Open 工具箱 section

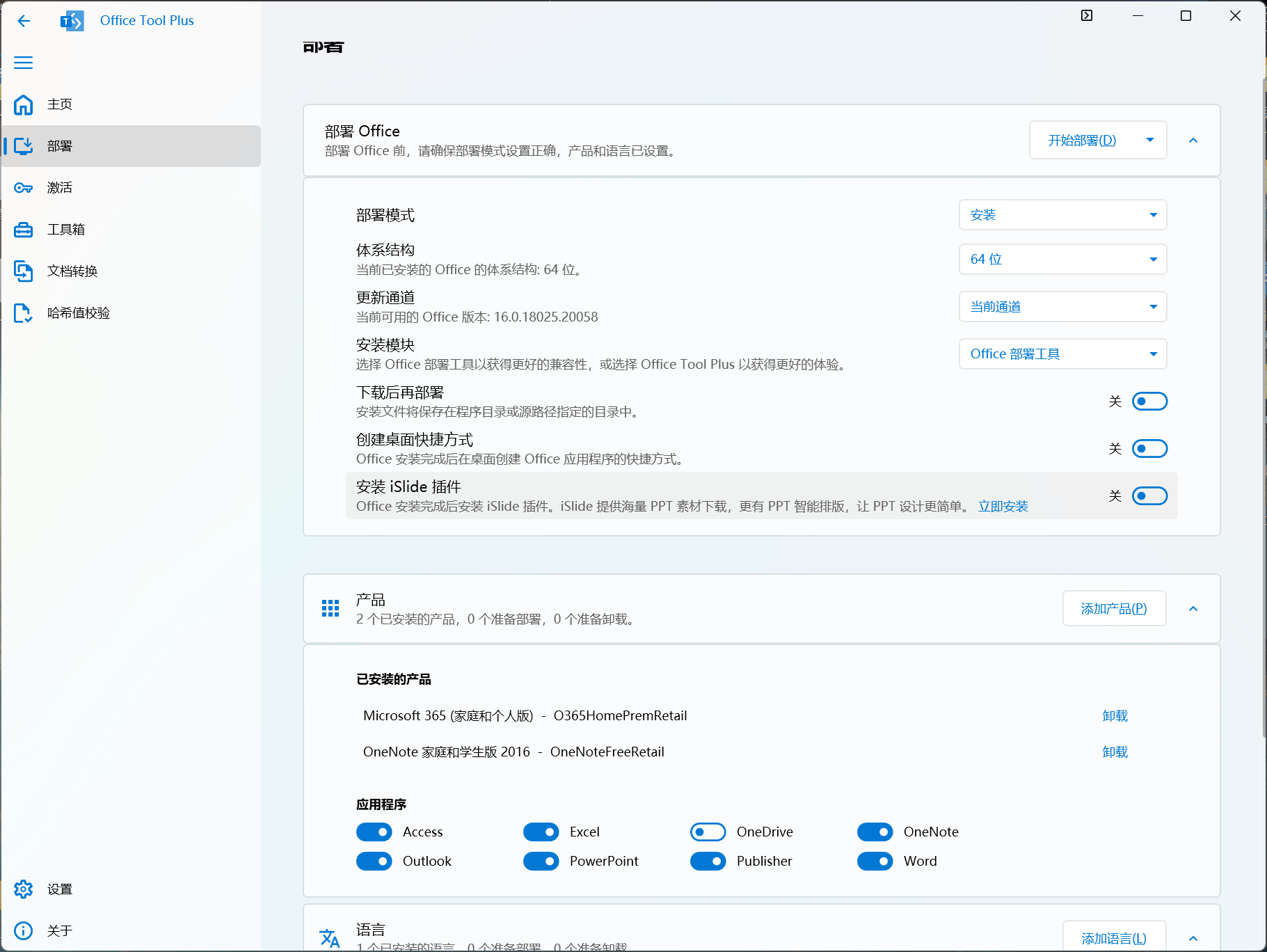(131, 230)
